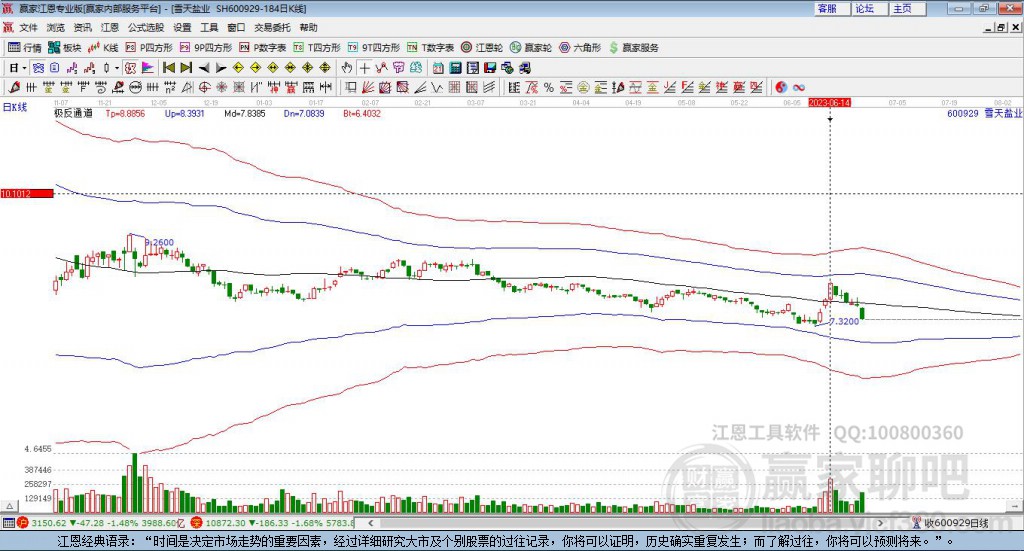Click the red fan lines icon
The height and width of the screenshot is (551, 1024).
tap(368, 87)
